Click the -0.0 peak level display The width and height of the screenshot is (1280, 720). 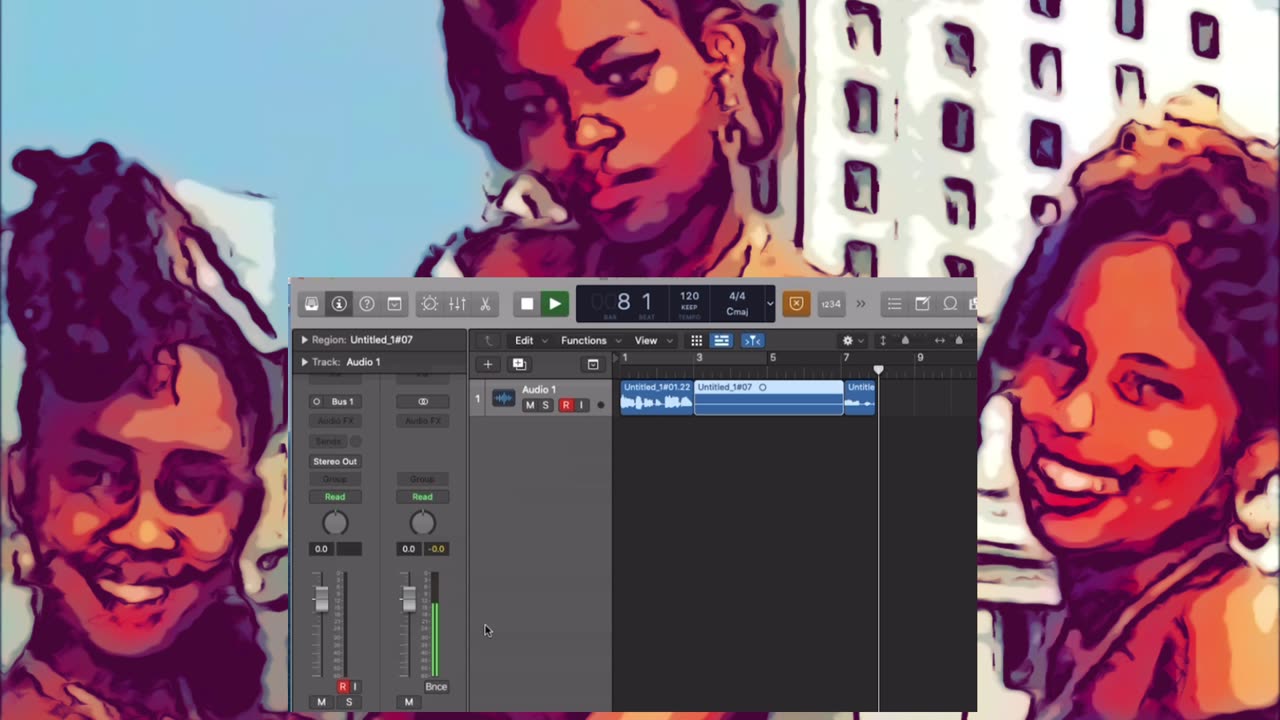pyautogui.click(x=437, y=549)
